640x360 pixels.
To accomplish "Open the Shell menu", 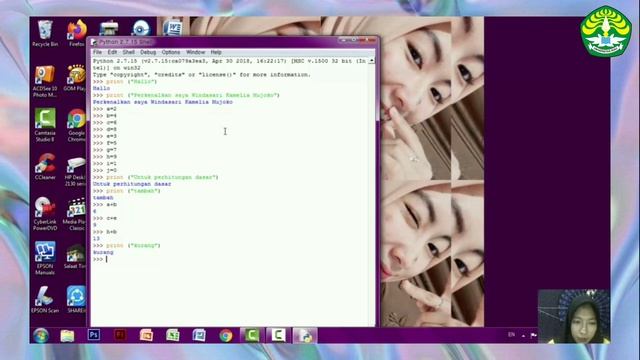I will click(129, 52).
